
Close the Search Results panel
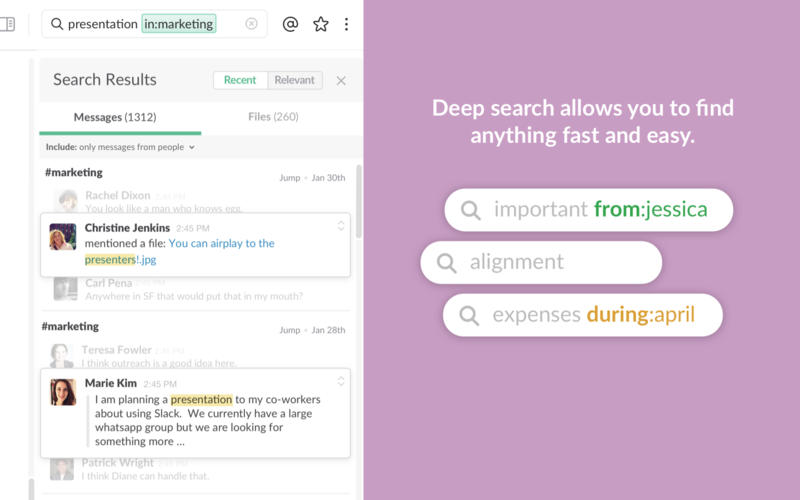[341, 81]
